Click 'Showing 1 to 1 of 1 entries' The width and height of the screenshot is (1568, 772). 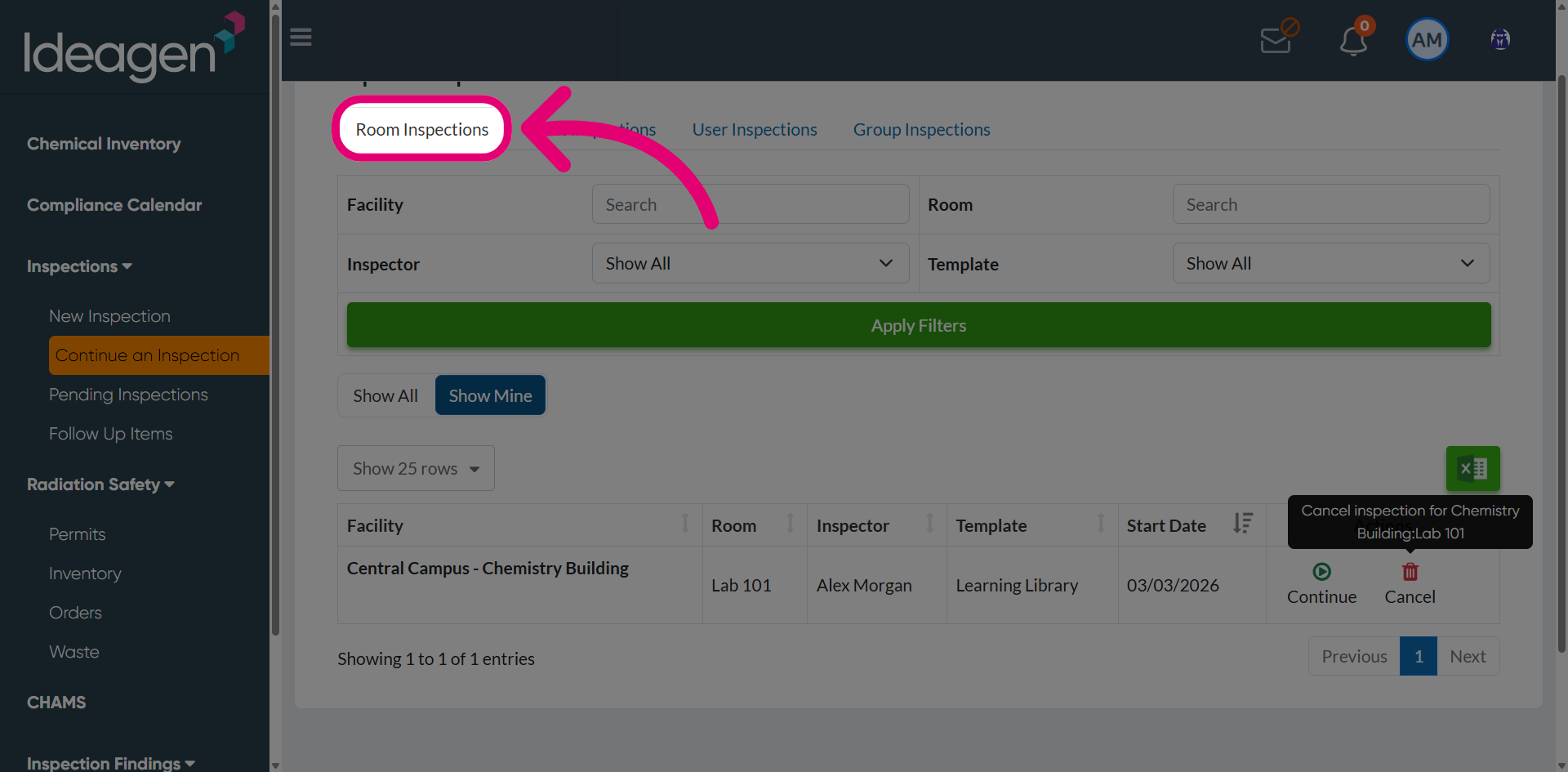(436, 658)
